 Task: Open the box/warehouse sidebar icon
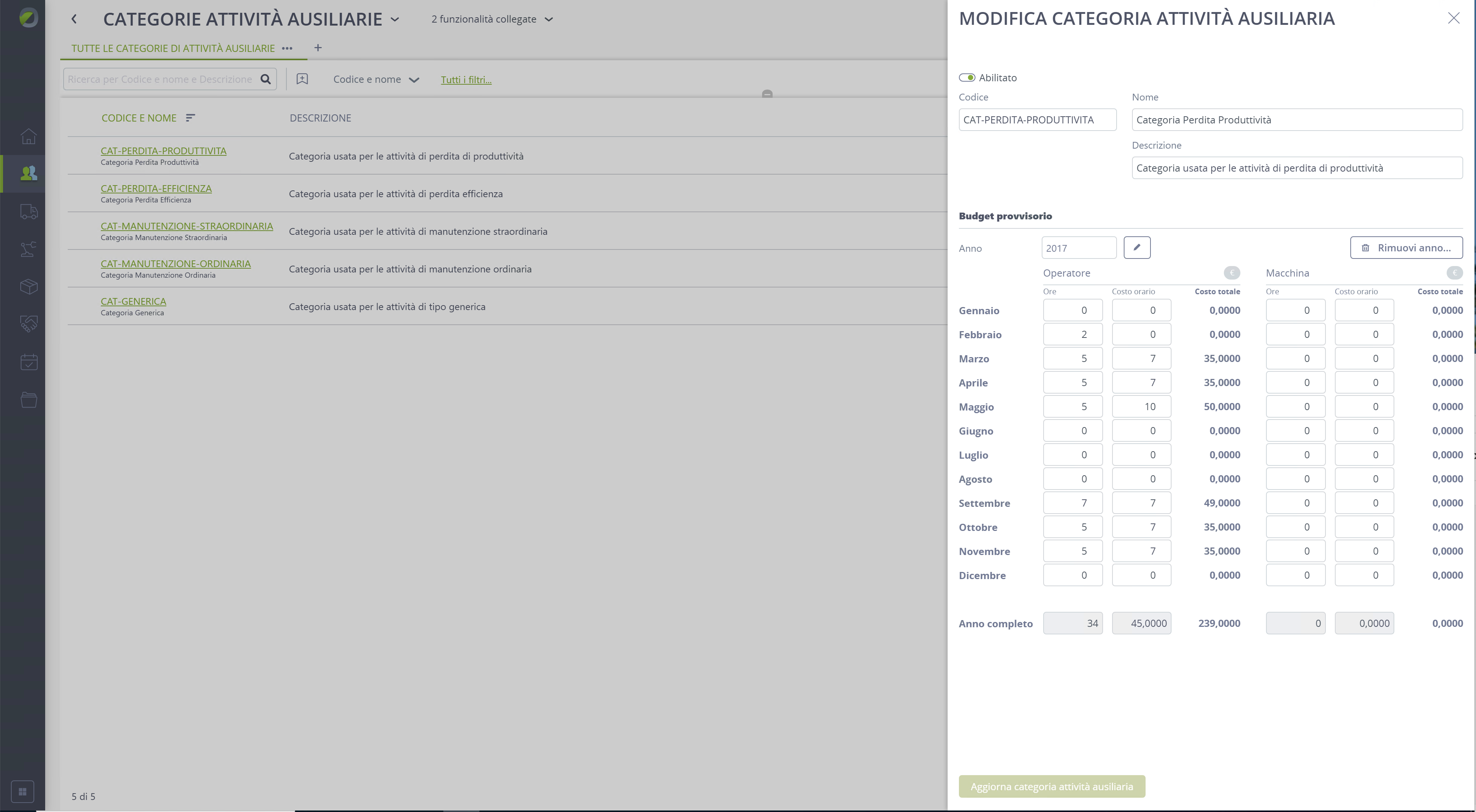29,286
